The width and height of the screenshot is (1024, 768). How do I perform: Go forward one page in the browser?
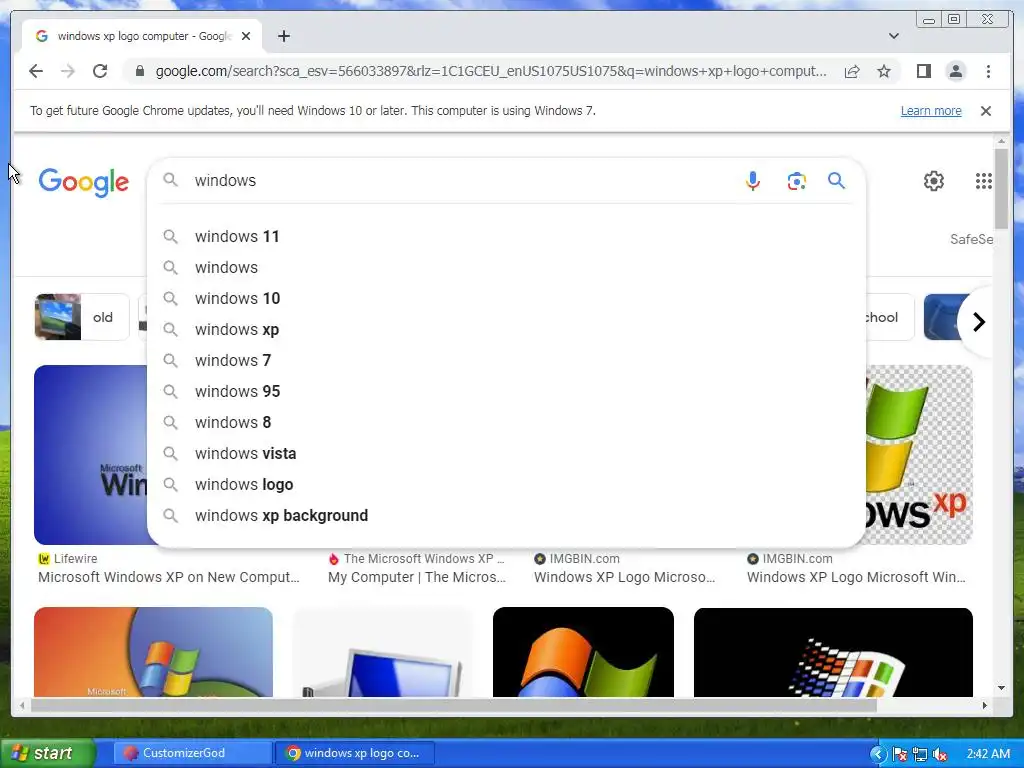(68, 71)
